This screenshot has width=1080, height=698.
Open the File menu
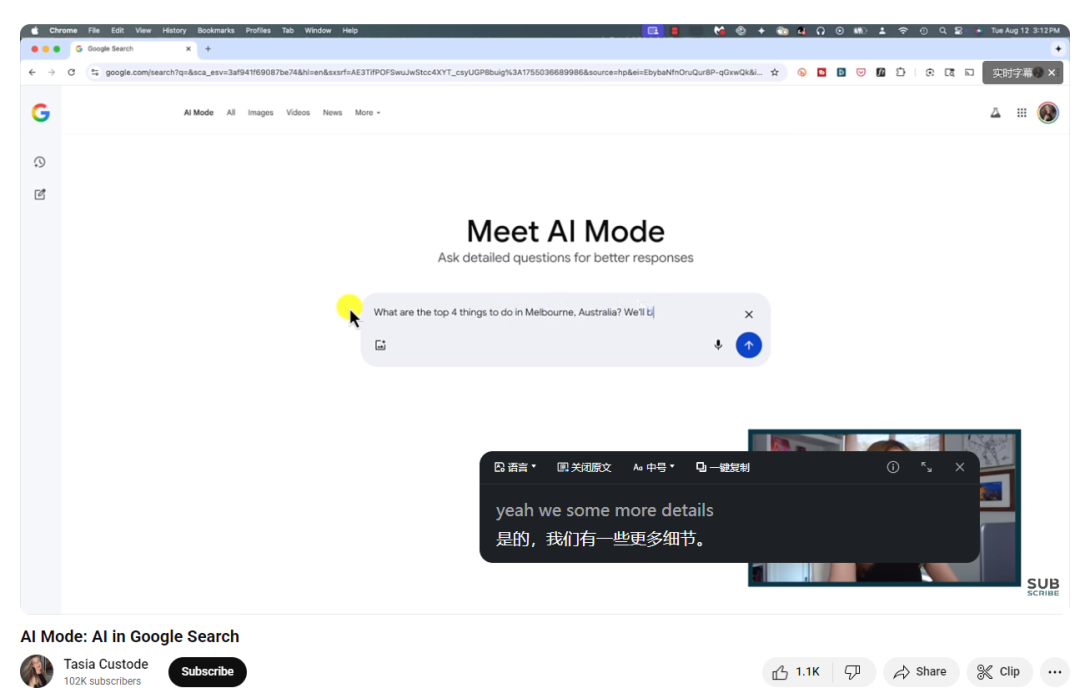pos(94,30)
